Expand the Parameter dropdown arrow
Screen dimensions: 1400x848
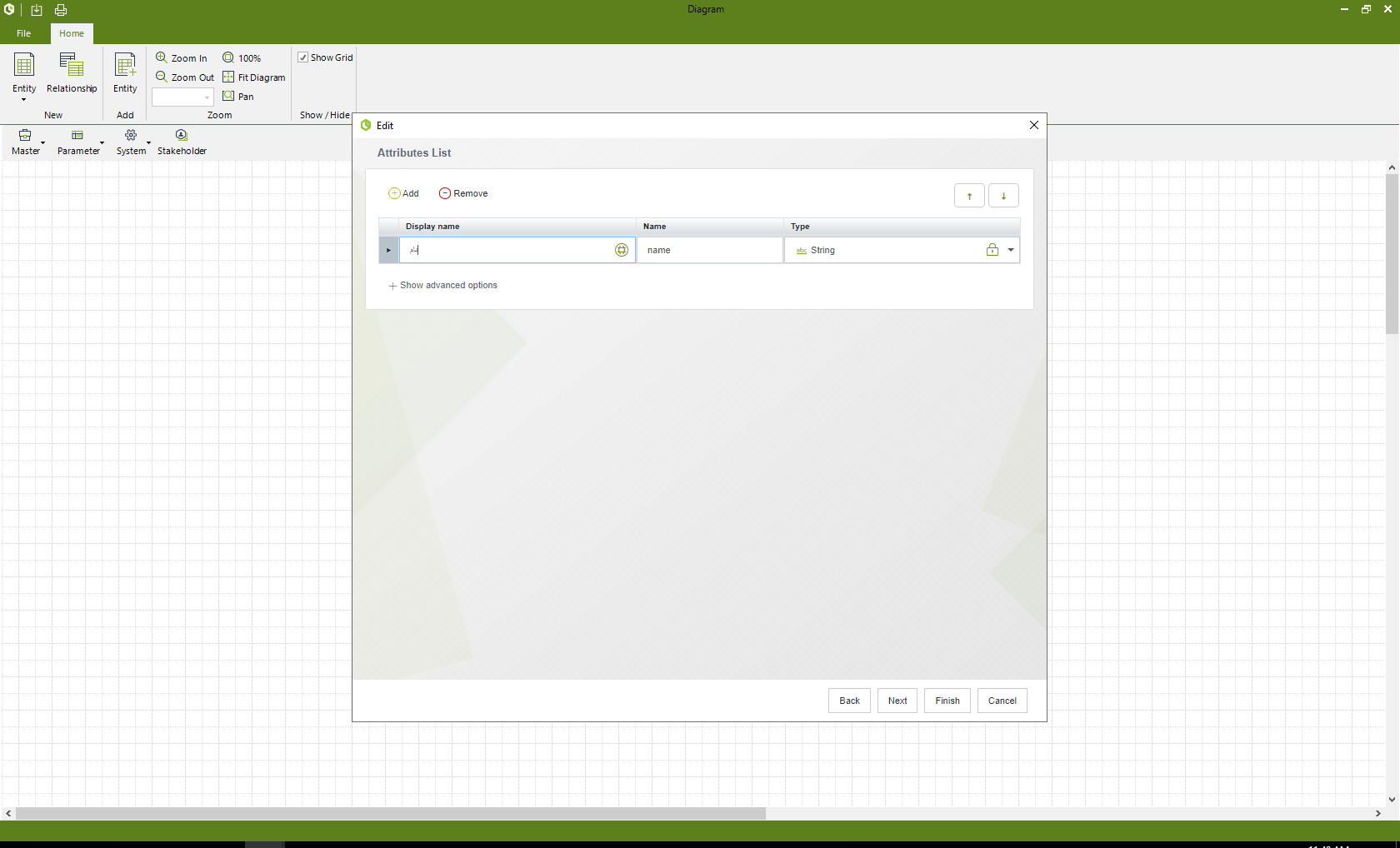[x=102, y=142]
